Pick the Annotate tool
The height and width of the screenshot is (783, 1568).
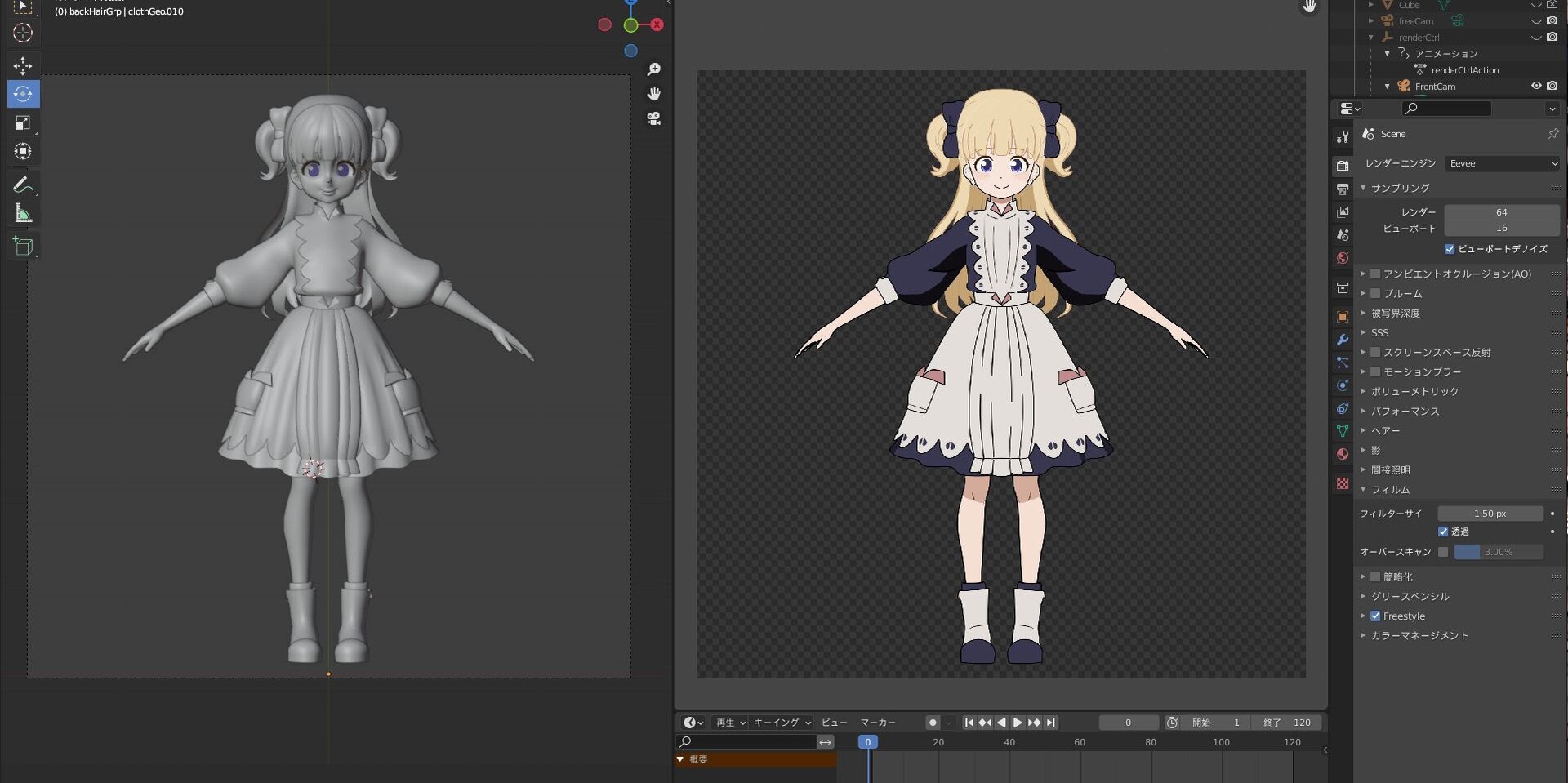23,184
